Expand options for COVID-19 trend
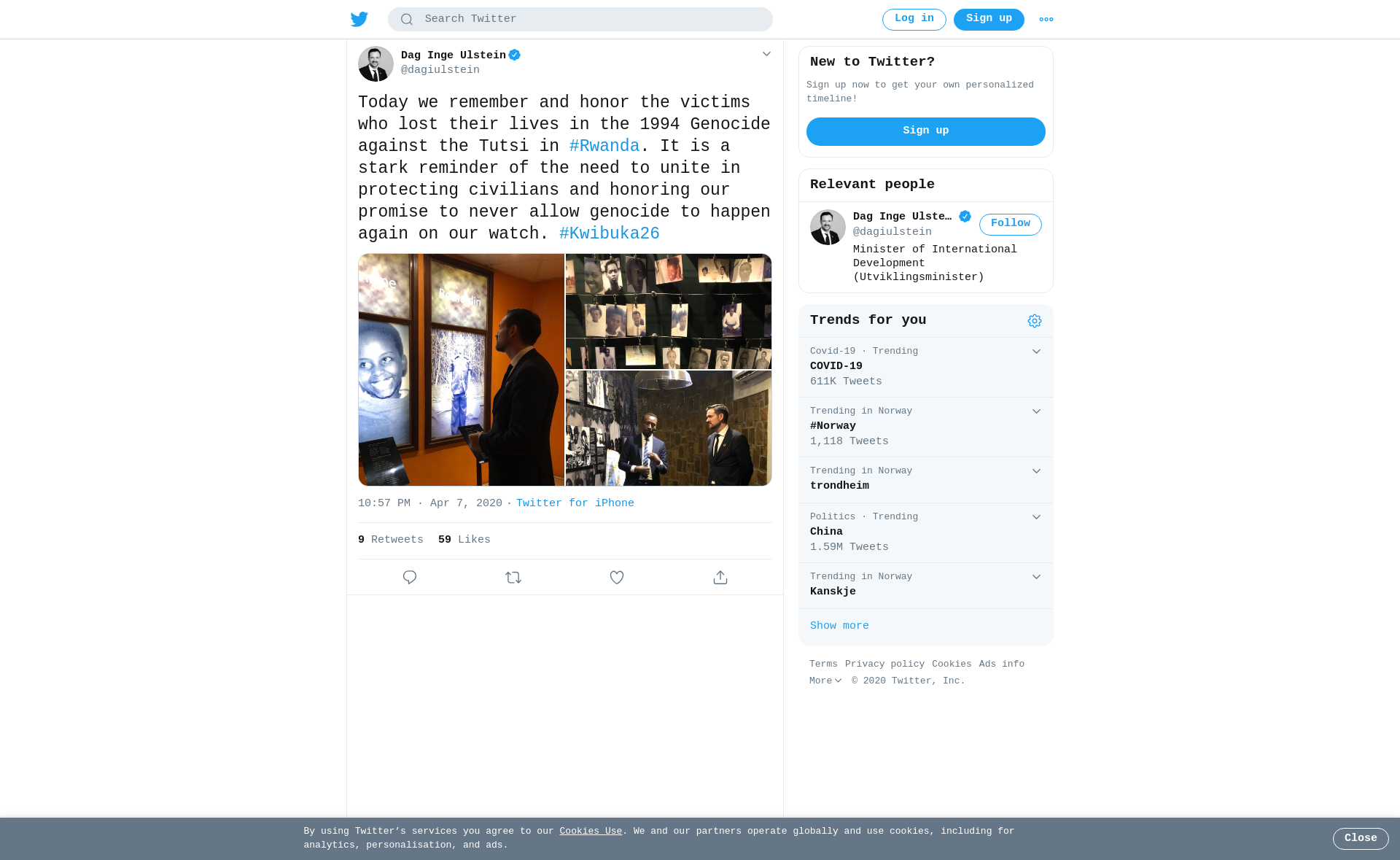Screen dimensions: 1400x860 (x=1036, y=352)
